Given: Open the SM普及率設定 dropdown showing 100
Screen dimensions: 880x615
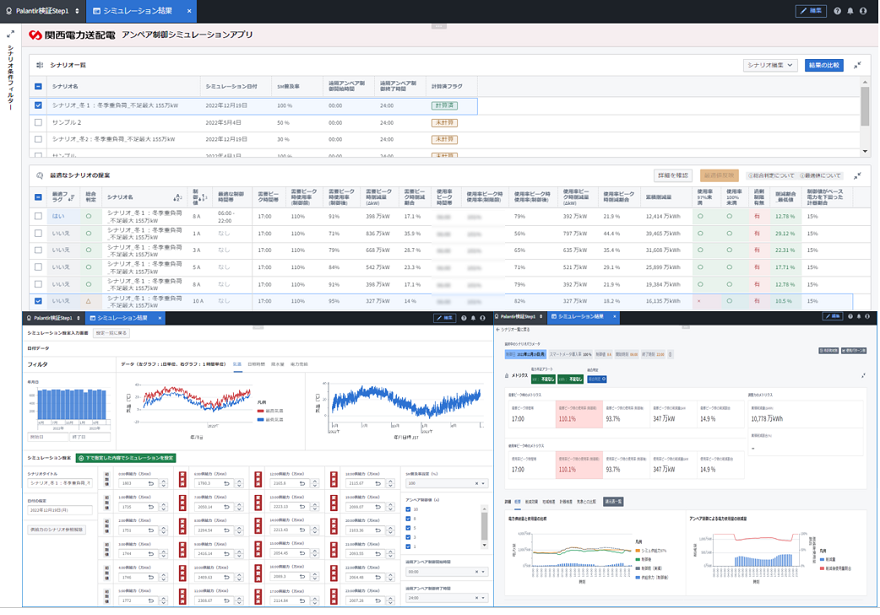Looking at the screenshot, I should coord(446,483).
